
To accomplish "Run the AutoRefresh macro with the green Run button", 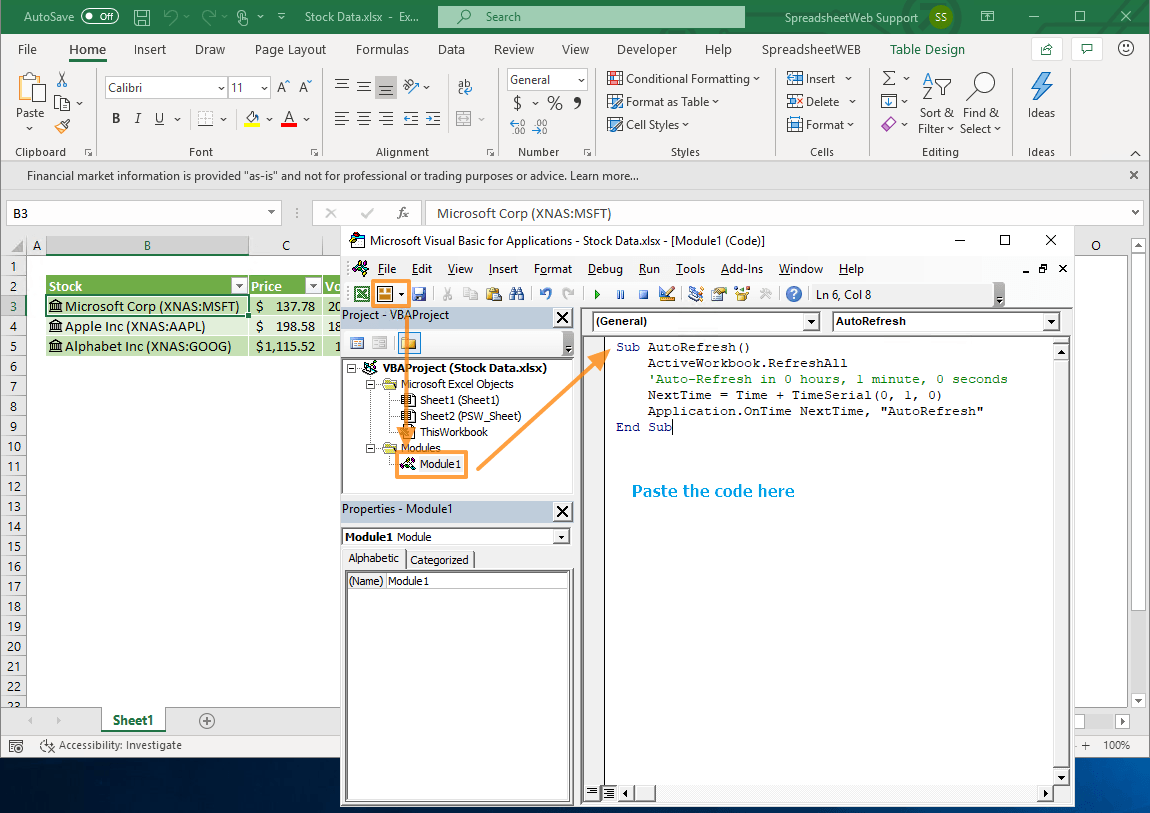I will (x=597, y=293).
